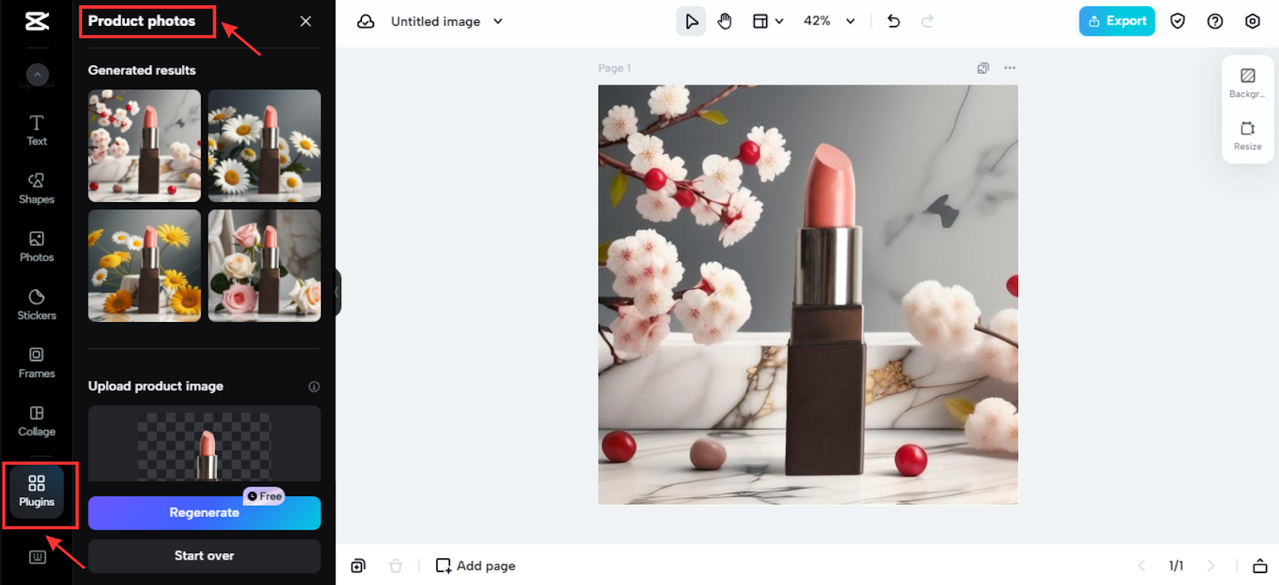Go to the previous page arrow

click(x=1143, y=566)
